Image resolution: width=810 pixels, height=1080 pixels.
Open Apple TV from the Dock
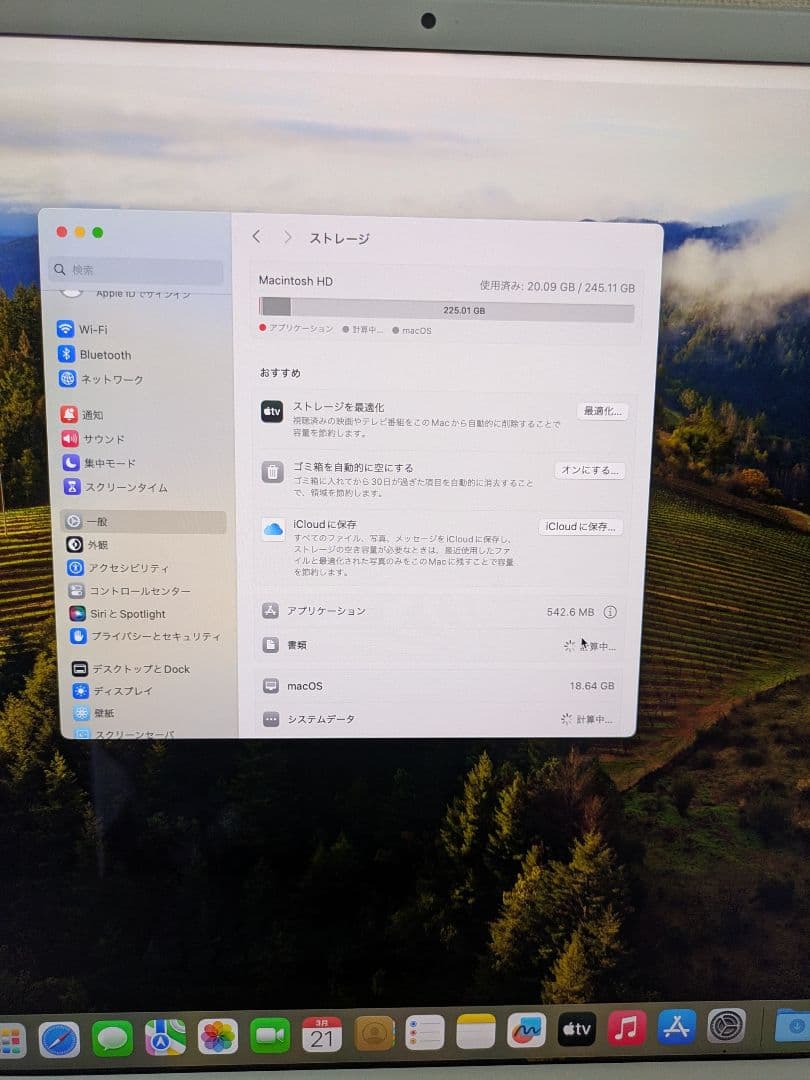tap(577, 1029)
